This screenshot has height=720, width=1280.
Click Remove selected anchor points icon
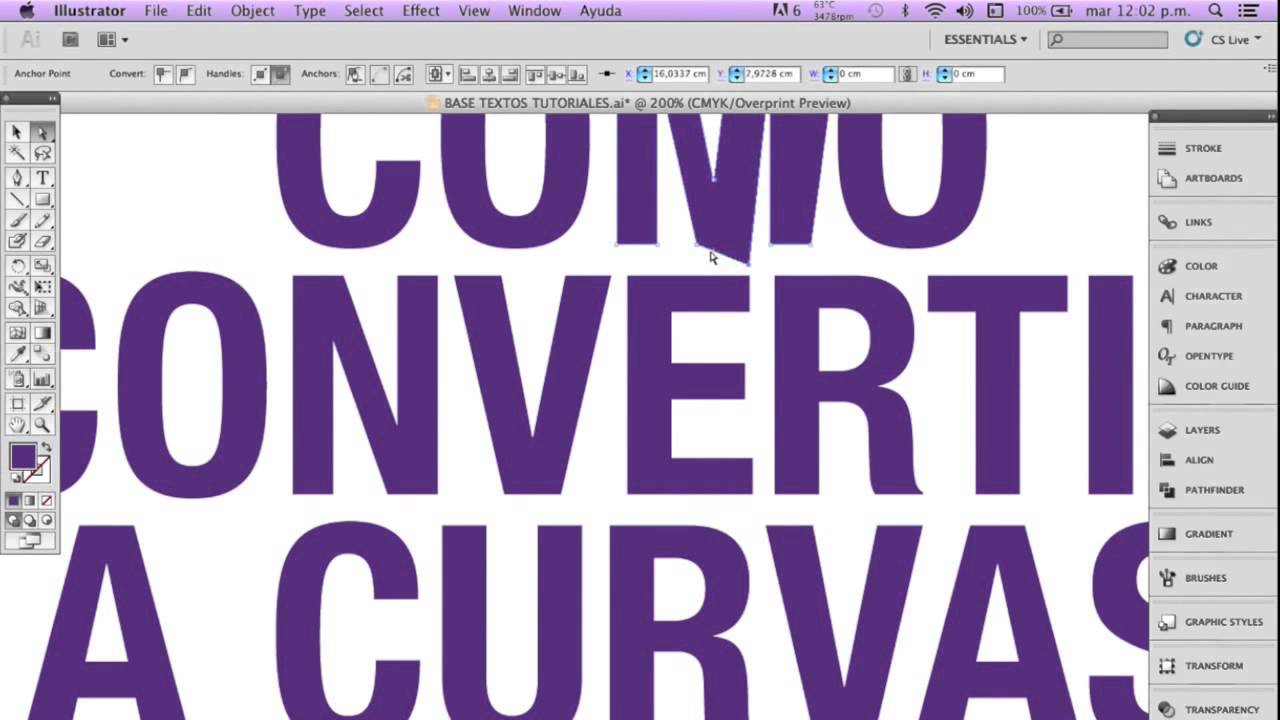354,74
